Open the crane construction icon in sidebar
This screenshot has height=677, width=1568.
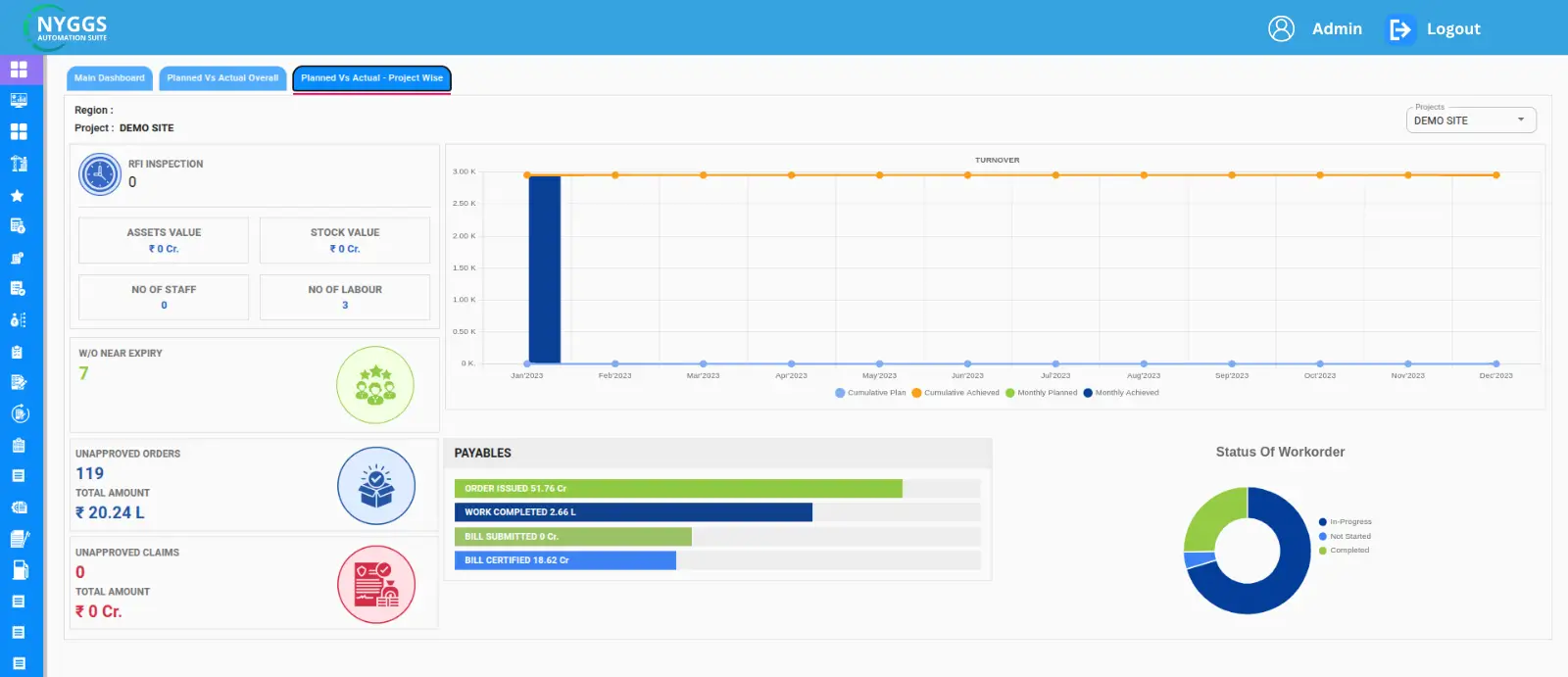click(x=19, y=164)
